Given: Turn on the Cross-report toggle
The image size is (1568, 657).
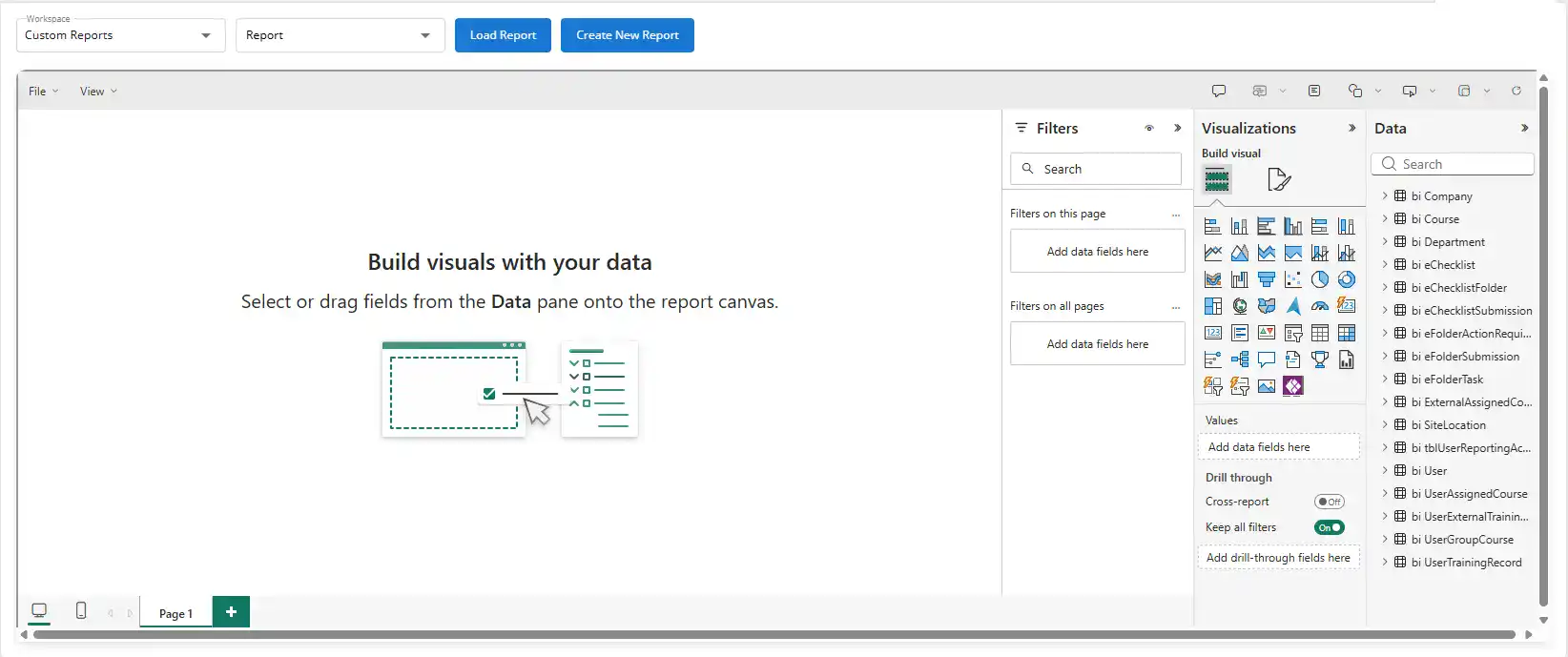Looking at the screenshot, I should tap(1329, 502).
